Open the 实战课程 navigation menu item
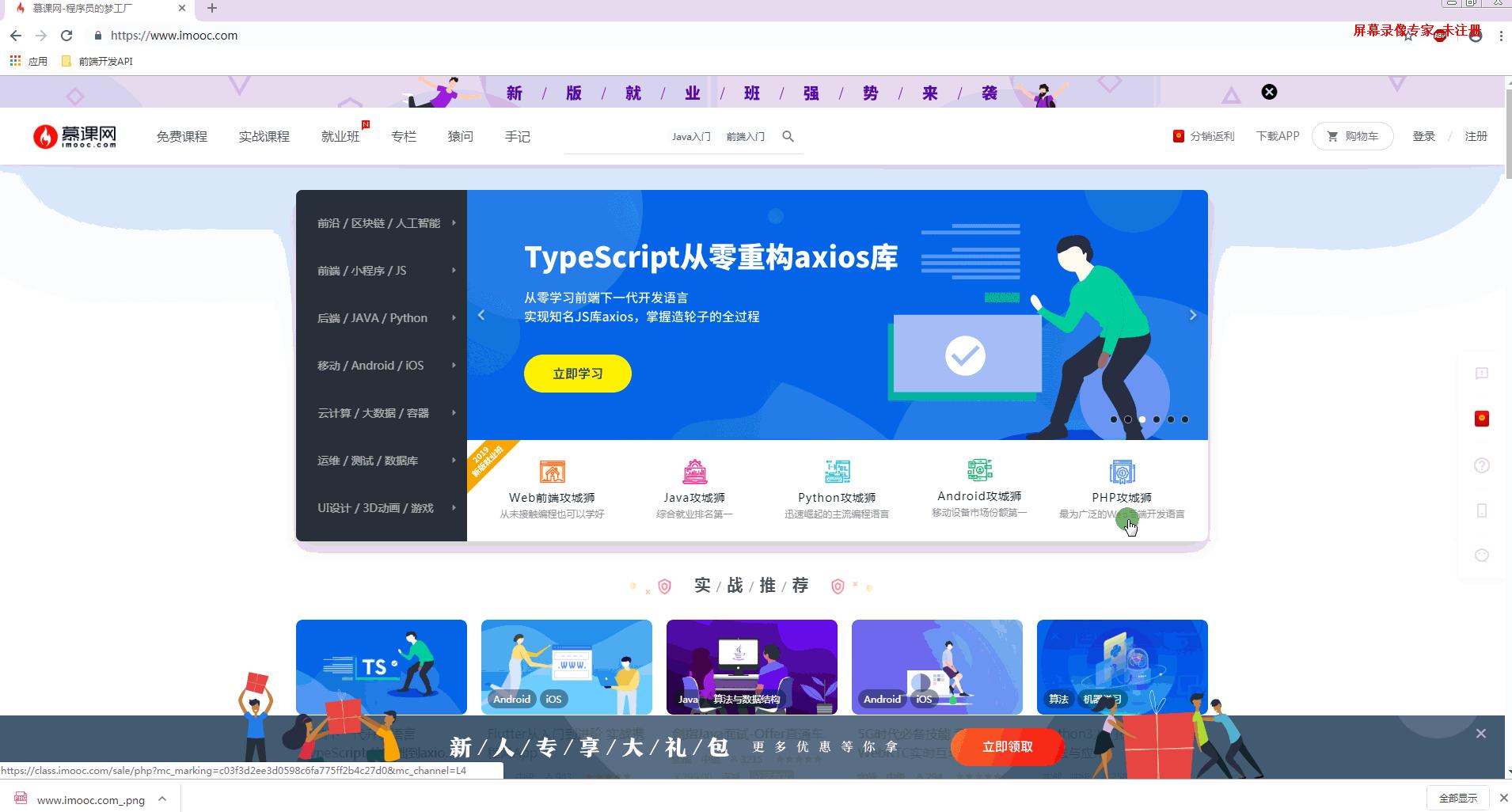 [x=264, y=136]
